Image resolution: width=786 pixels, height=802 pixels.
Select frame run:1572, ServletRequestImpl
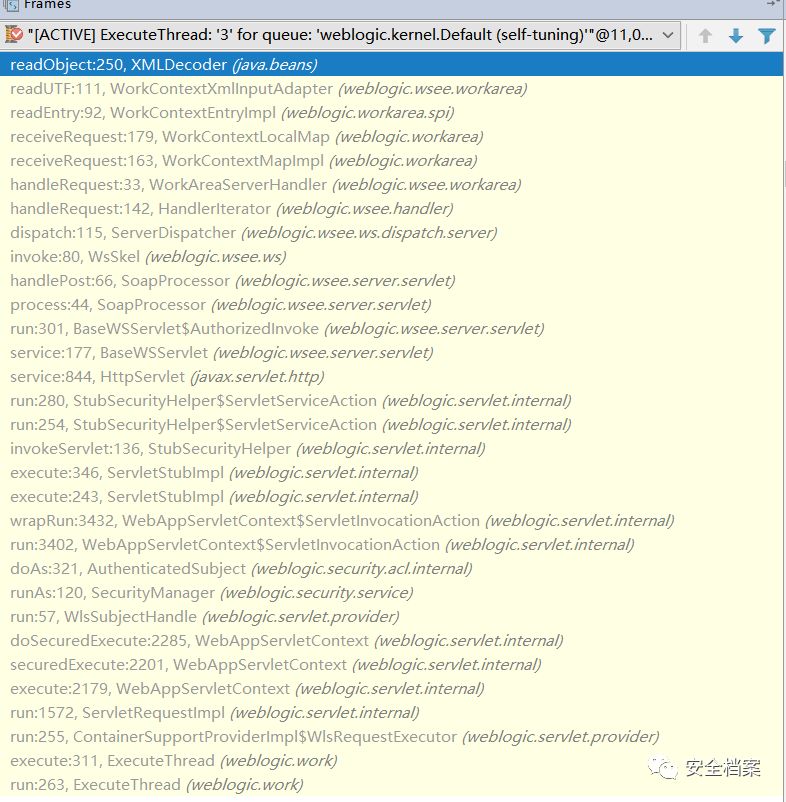coord(392,714)
